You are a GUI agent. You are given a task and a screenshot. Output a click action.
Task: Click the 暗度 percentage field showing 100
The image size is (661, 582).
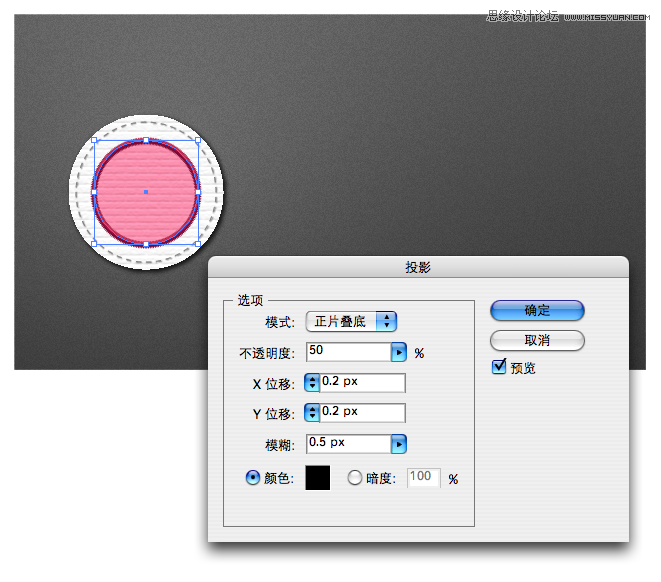click(424, 477)
